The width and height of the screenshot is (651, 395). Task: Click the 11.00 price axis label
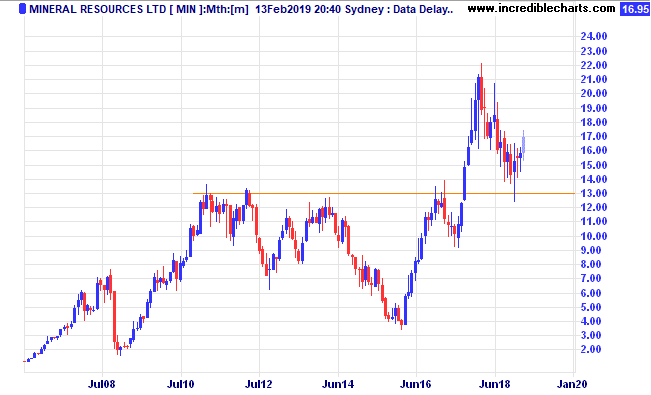coord(594,221)
